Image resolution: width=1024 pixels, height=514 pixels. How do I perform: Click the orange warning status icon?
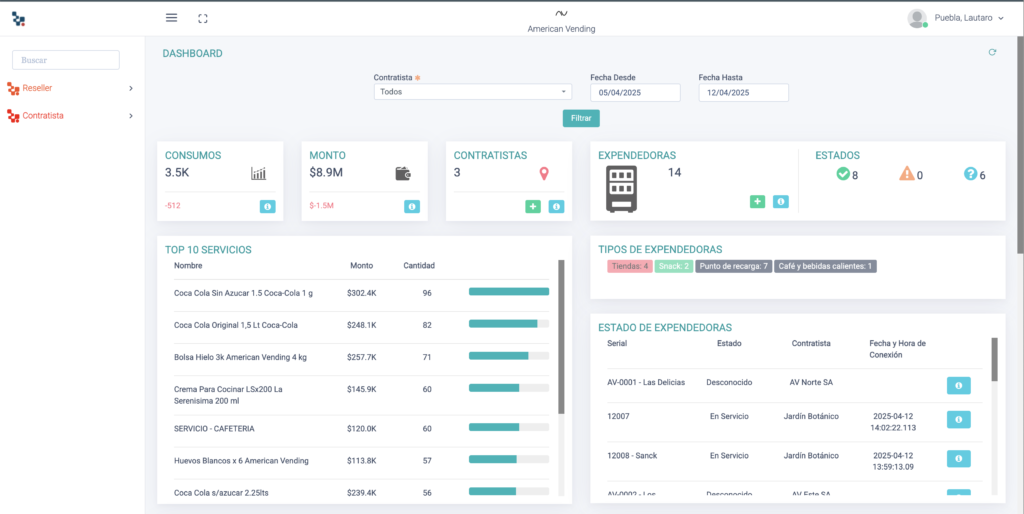pos(907,174)
